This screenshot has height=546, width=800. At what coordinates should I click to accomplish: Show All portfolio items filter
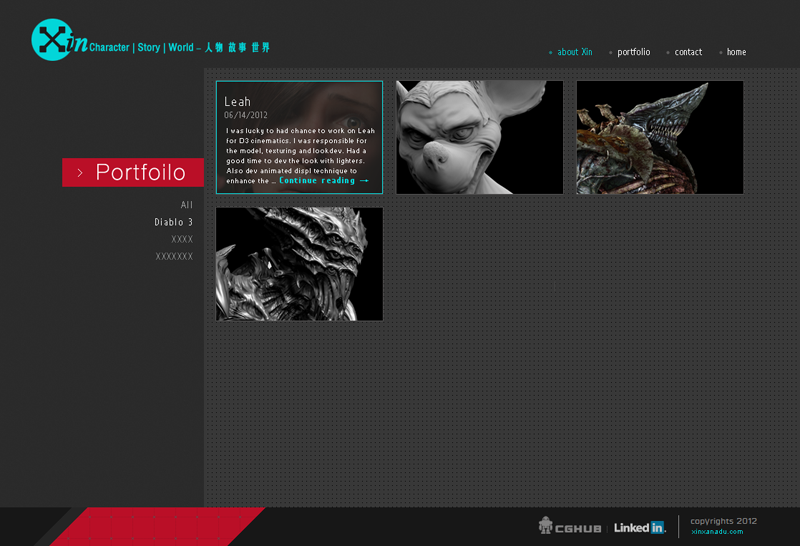click(x=187, y=205)
